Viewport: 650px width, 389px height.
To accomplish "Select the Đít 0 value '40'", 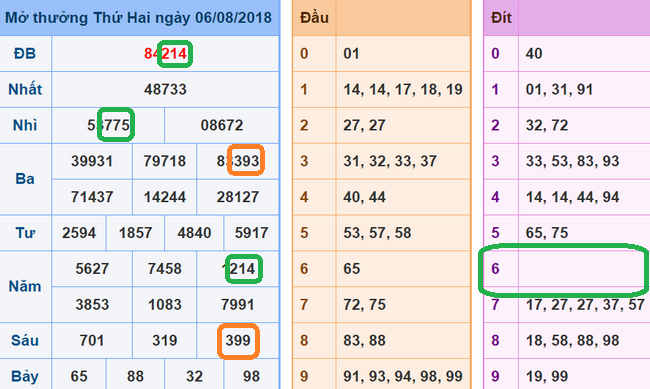I will 534,53.
